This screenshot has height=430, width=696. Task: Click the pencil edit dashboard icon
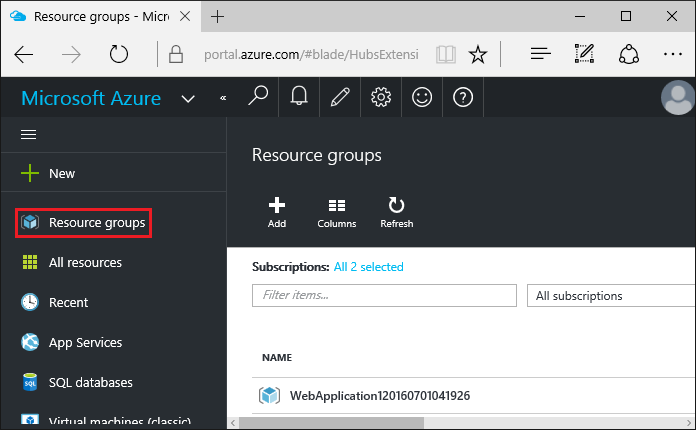(x=340, y=97)
